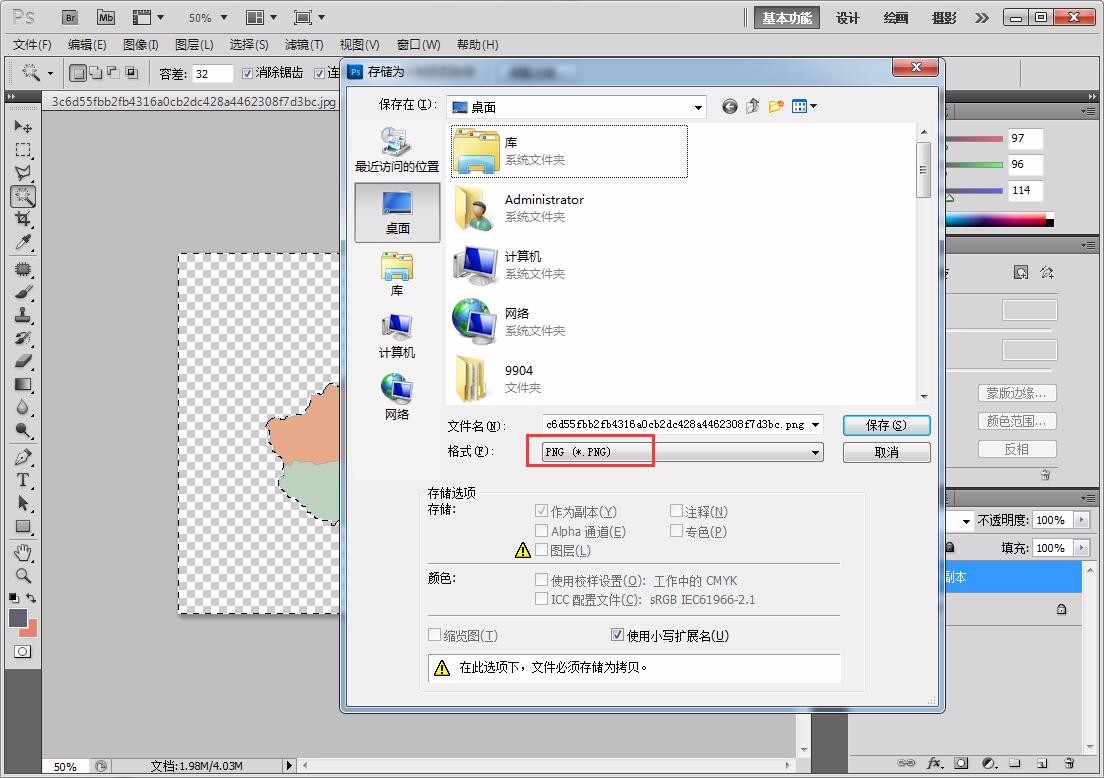Select the Hand tool
The image size is (1104, 778).
(23, 552)
